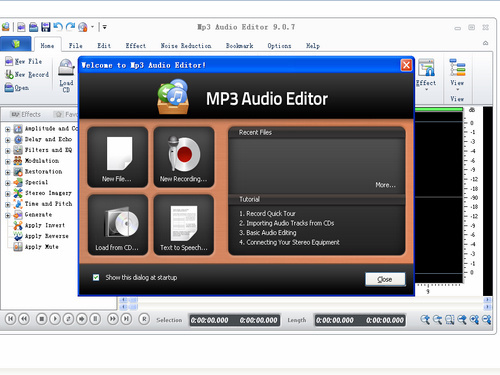Click New File in the Home ribbon
The image size is (500, 375).
(x=24, y=61)
